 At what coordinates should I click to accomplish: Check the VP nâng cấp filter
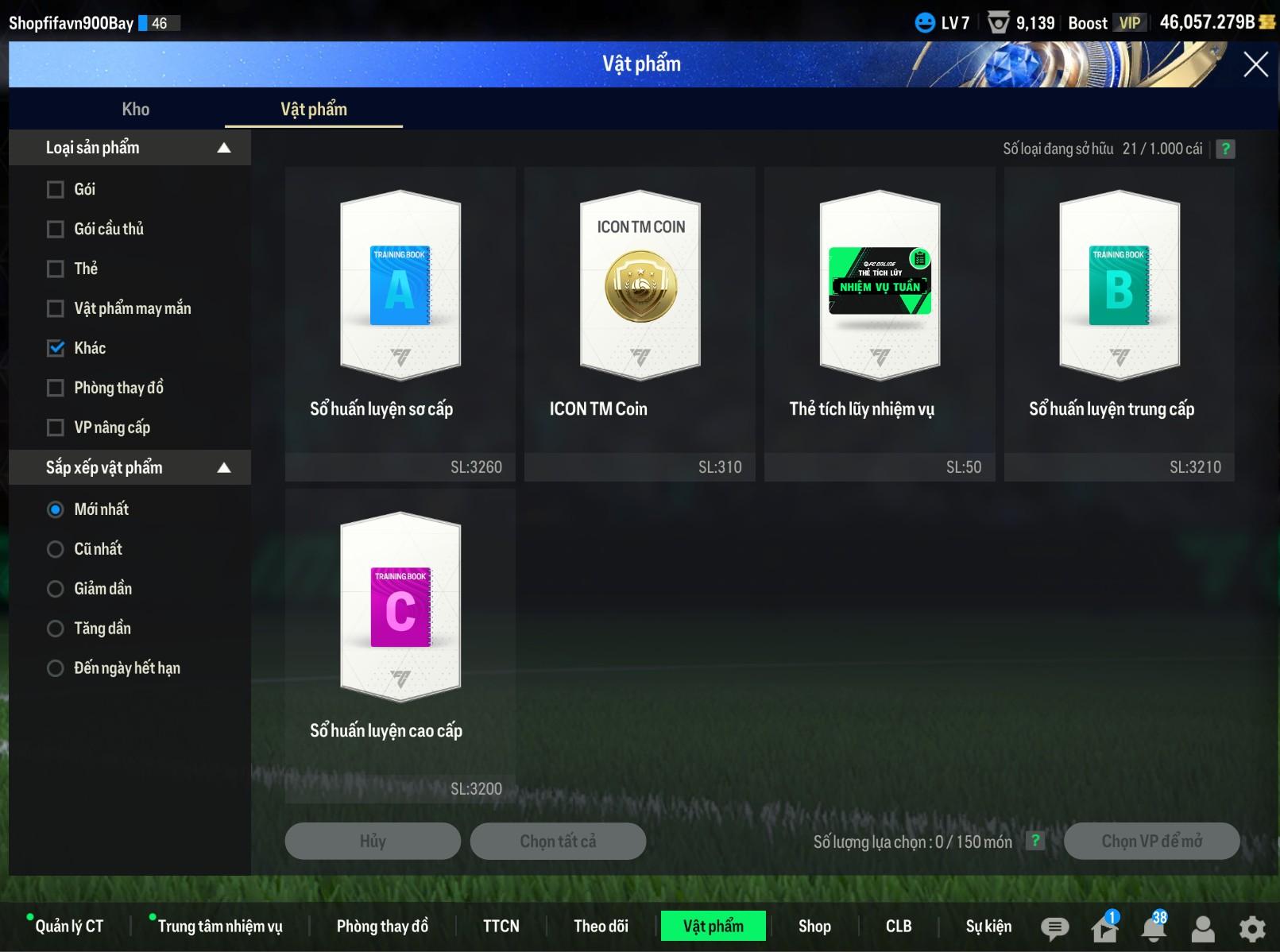(x=56, y=428)
